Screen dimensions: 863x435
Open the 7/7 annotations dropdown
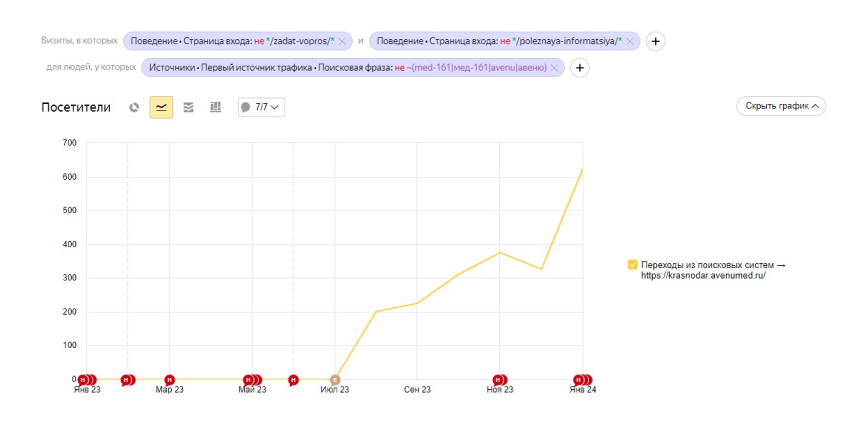click(x=261, y=107)
